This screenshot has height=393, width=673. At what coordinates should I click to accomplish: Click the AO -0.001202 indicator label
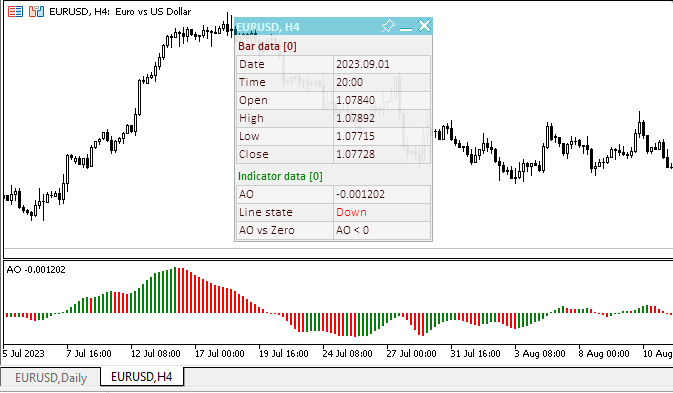click(36, 269)
